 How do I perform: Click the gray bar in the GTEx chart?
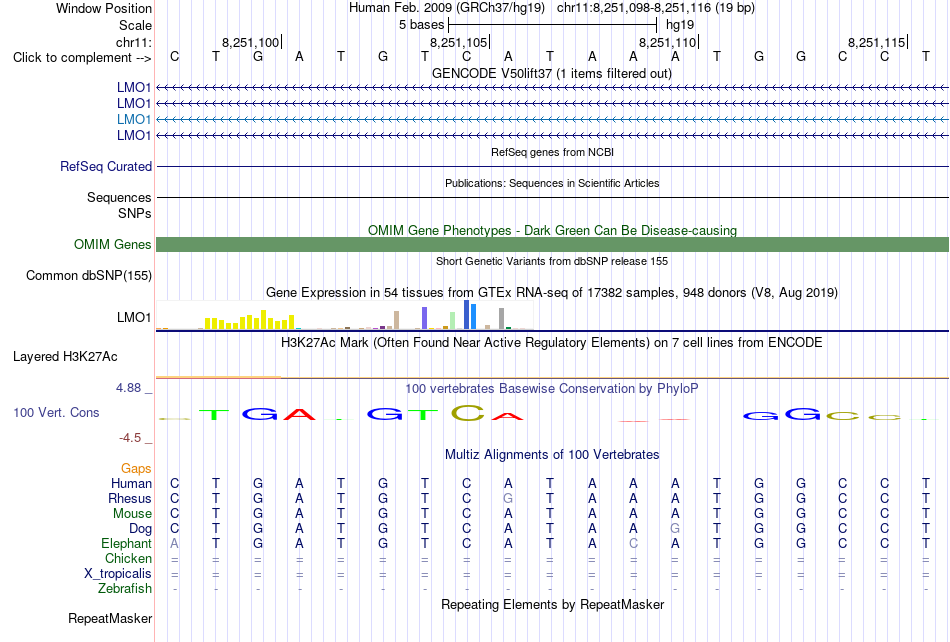[x=502, y=319]
